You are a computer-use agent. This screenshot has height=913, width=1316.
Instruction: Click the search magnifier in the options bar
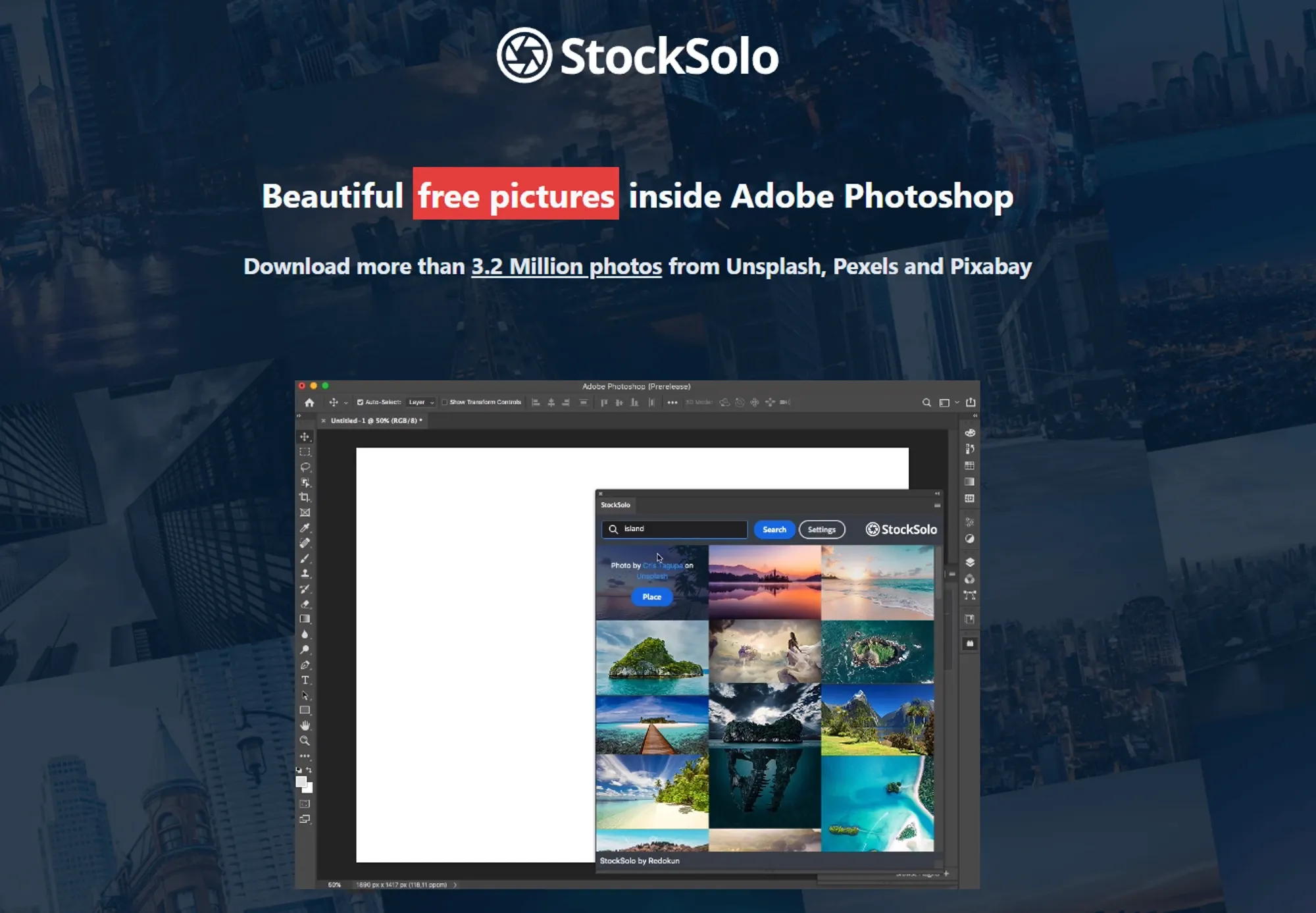pos(926,402)
